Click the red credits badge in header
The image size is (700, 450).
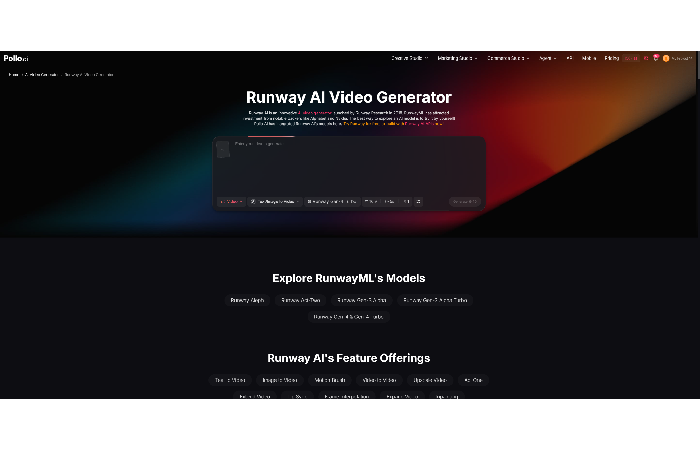tap(631, 58)
